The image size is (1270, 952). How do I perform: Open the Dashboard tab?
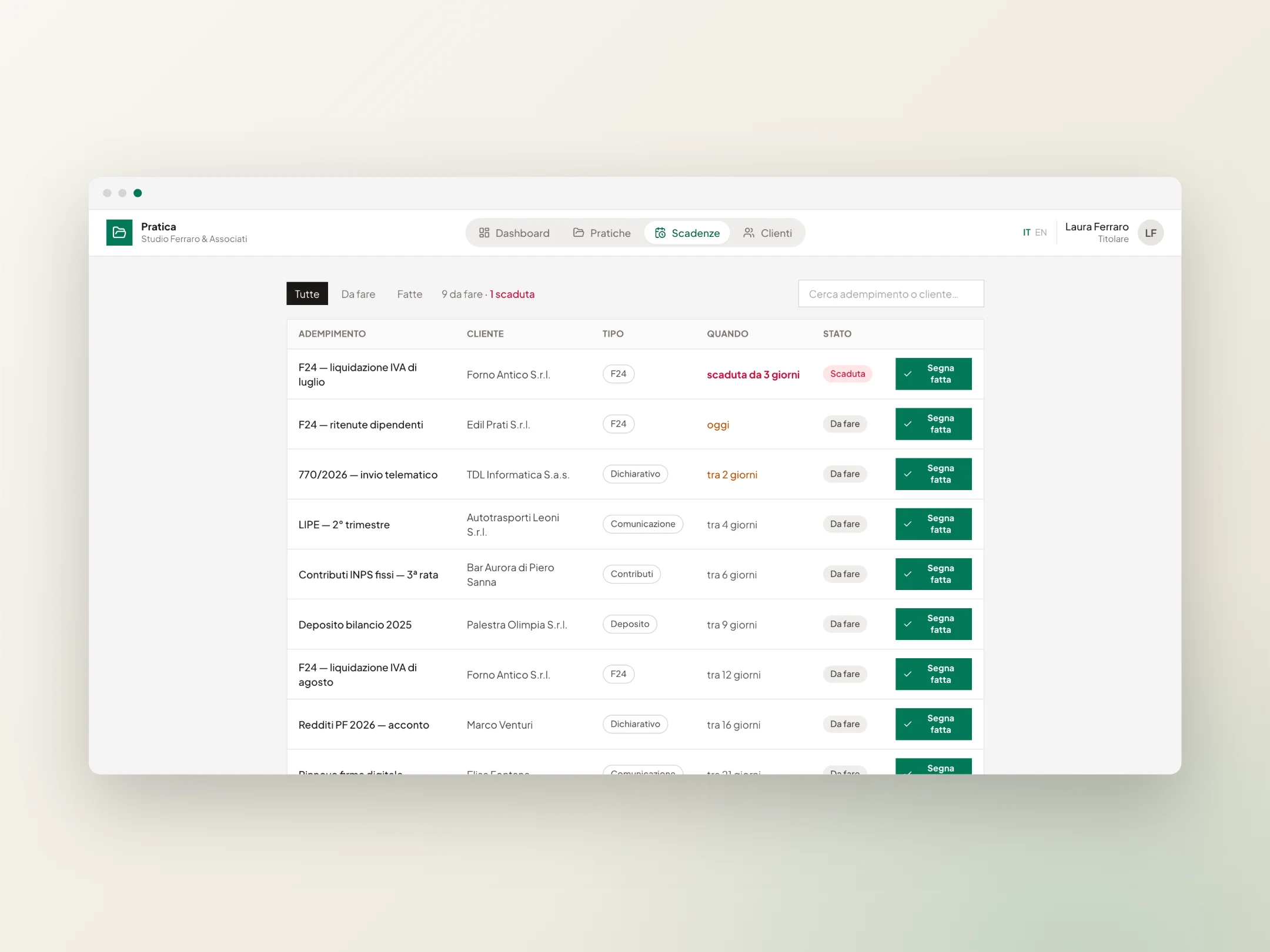[x=514, y=233]
